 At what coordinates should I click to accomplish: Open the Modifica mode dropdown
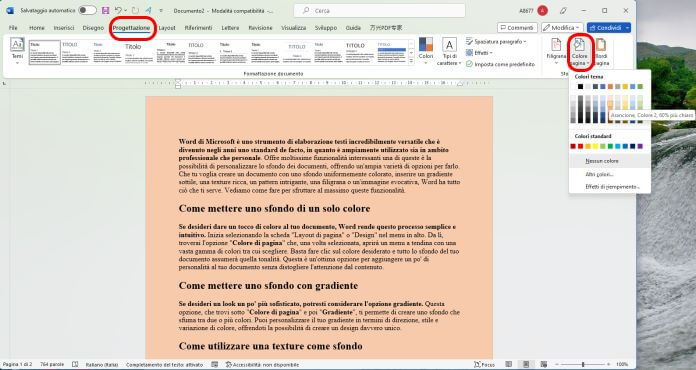(x=562, y=28)
